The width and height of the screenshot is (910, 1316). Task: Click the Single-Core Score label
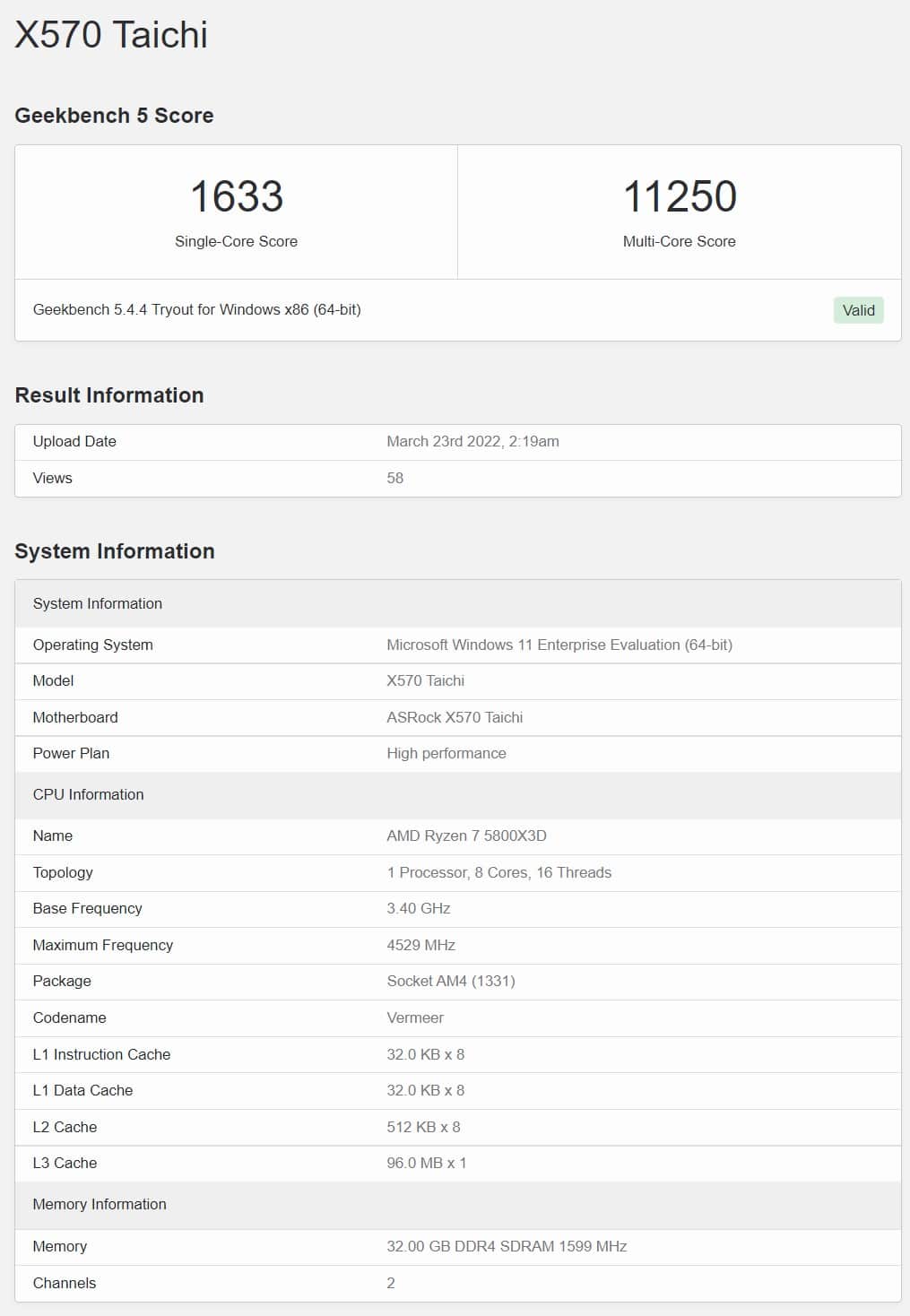[x=236, y=241]
